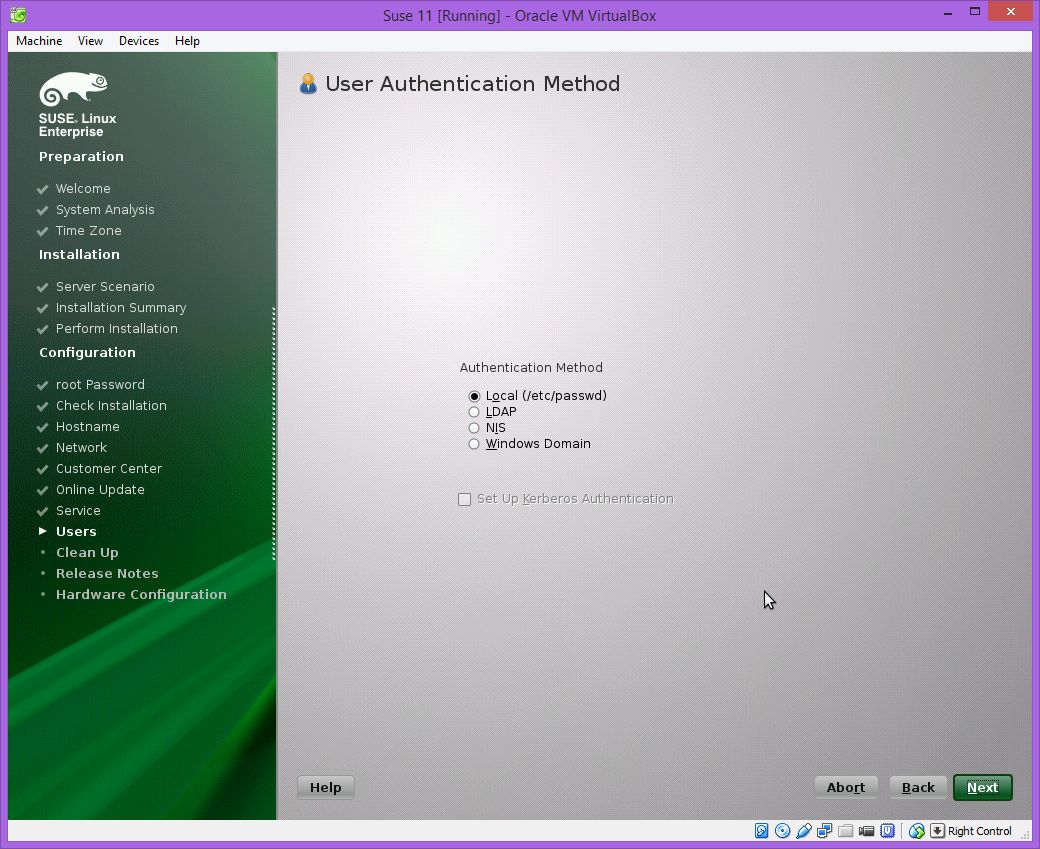The image size is (1040, 849).
Task: Click the VirtualBox window title bar icon
Action: click(18, 15)
